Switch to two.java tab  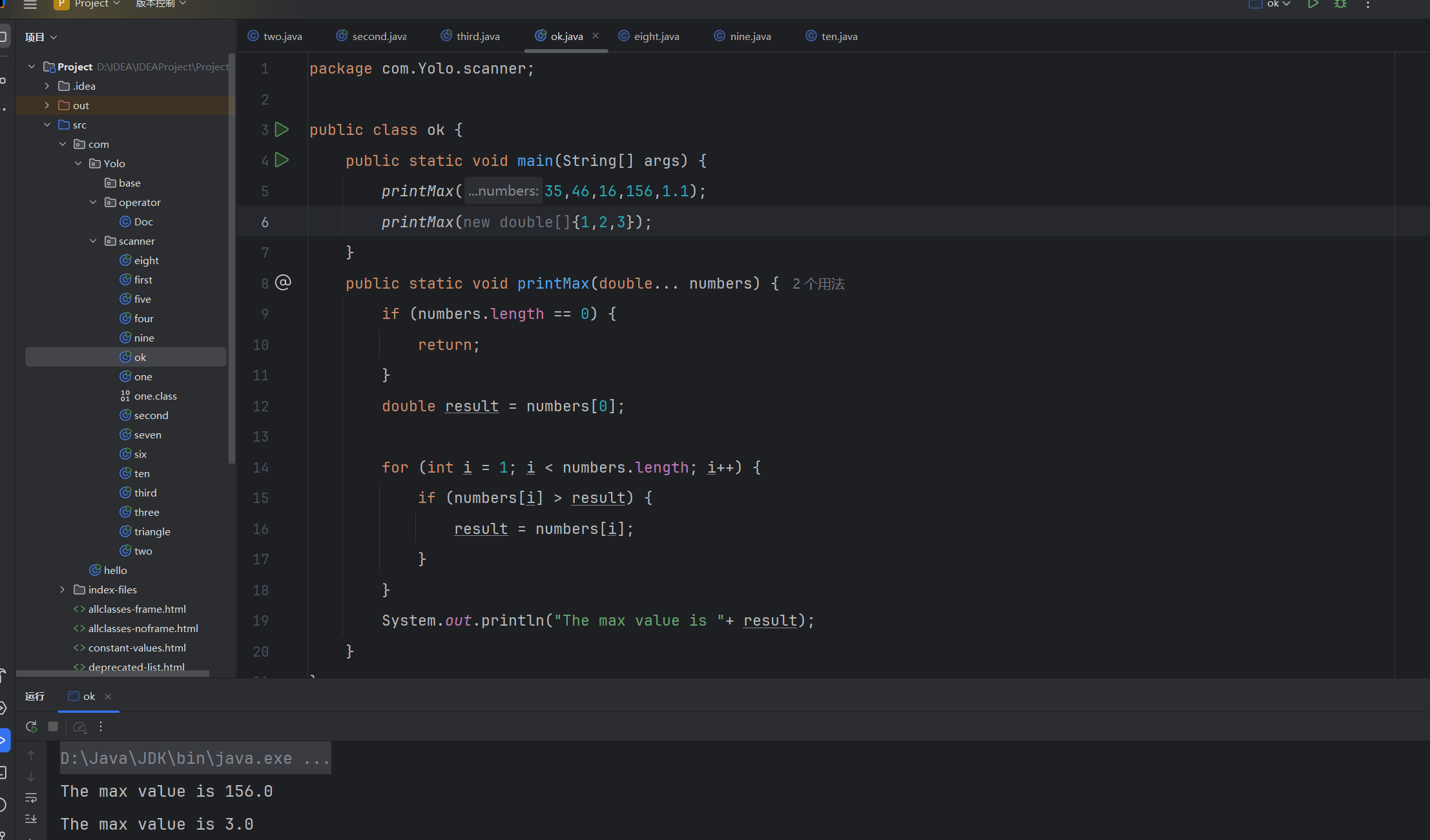(275, 36)
